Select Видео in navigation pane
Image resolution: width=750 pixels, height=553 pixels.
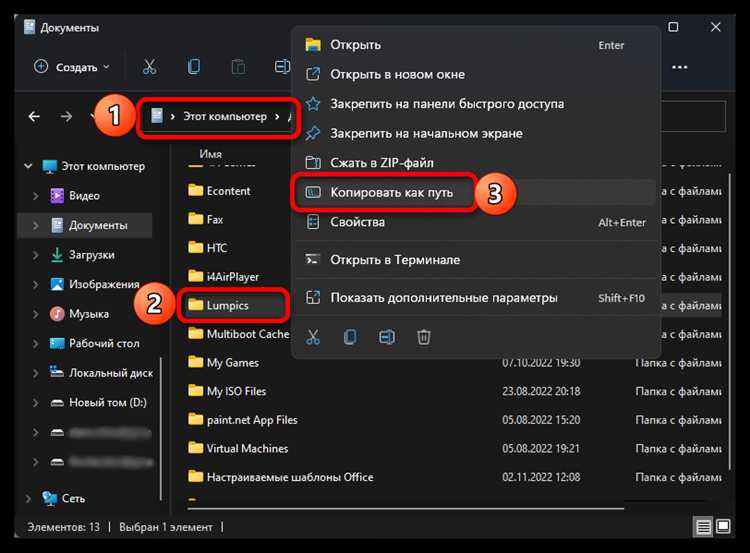[85, 196]
